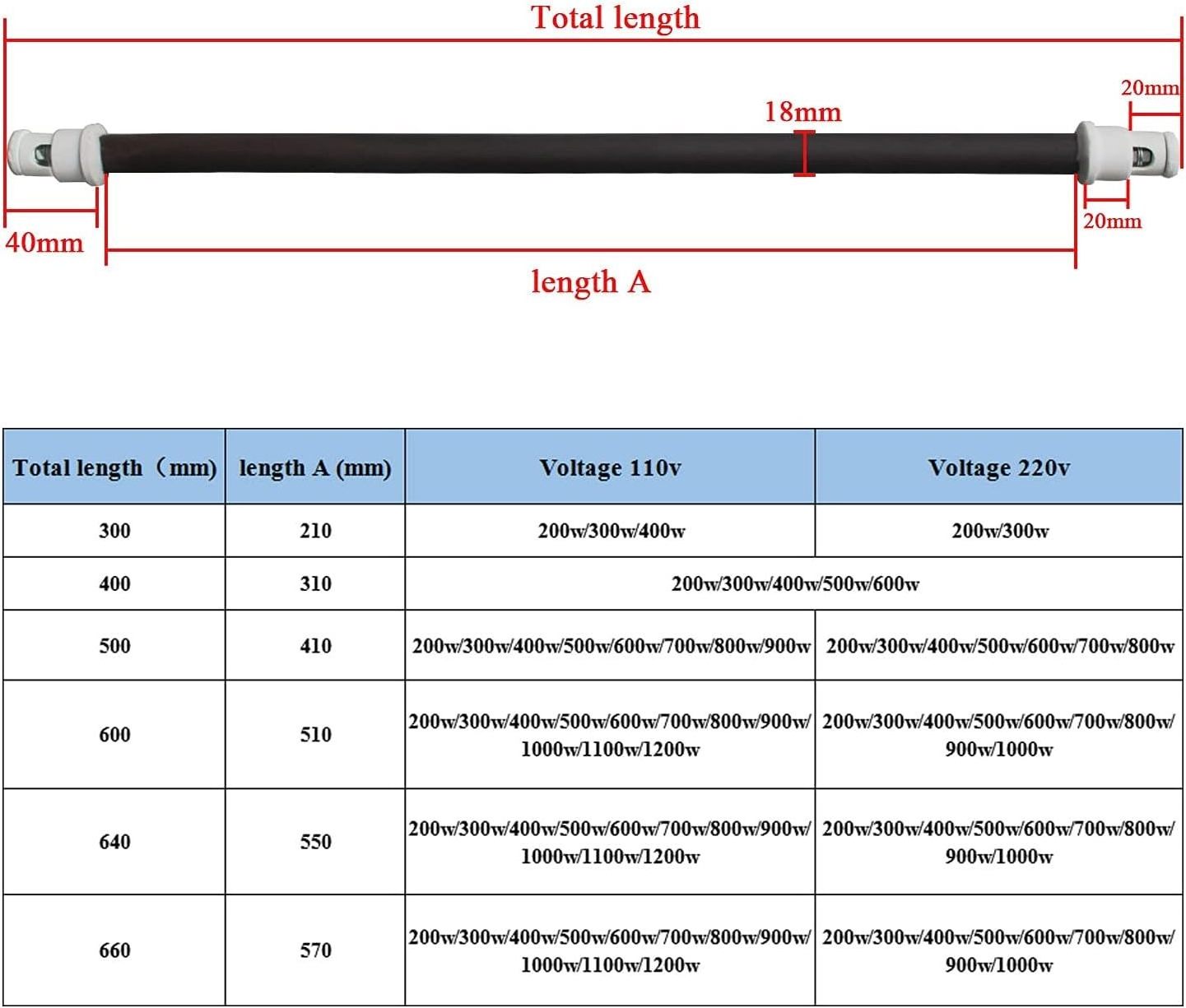
Task: Click the 220v wattage cell ending in 800w in the 500 row
Action: [x=999, y=645]
